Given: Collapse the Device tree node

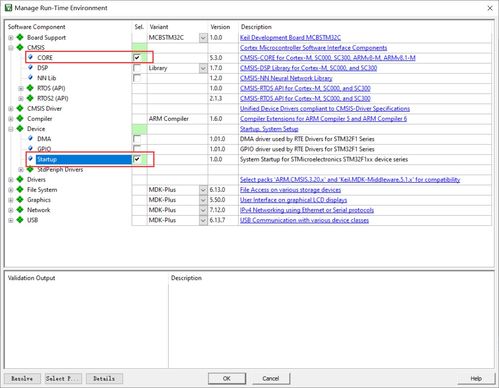Looking at the screenshot, I should [x=11, y=129].
